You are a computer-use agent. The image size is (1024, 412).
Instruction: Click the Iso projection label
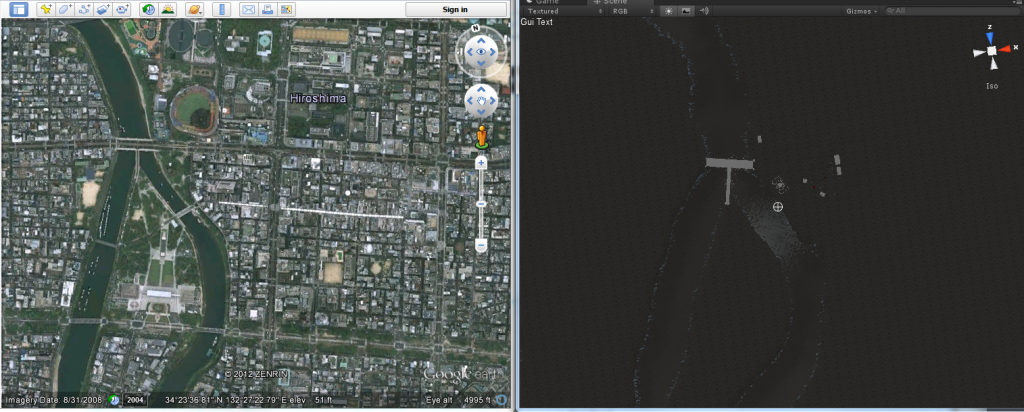[x=992, y=86]
